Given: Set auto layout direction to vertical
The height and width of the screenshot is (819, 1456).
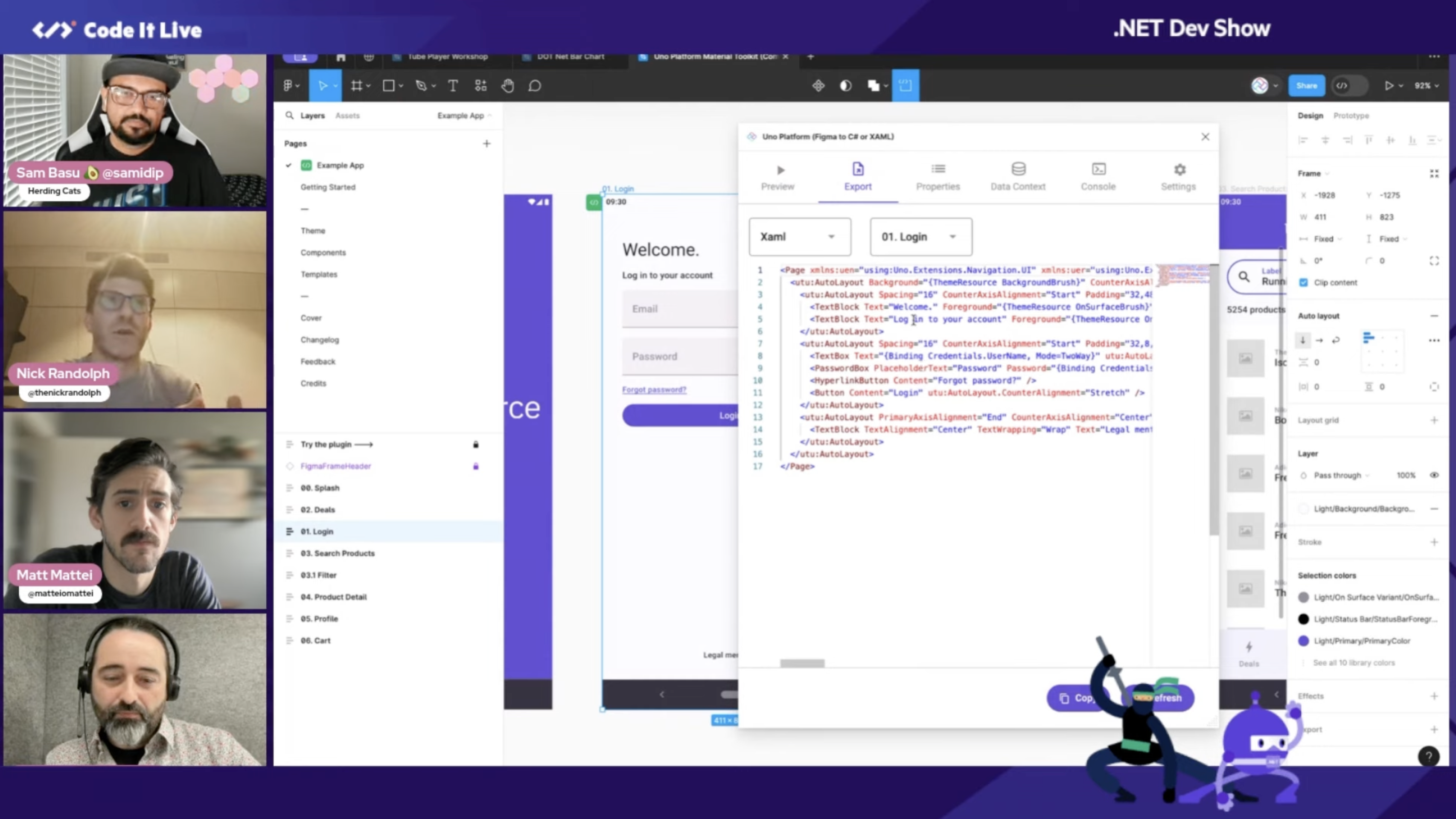Looking at the screenshot, I should [1303, 340].
